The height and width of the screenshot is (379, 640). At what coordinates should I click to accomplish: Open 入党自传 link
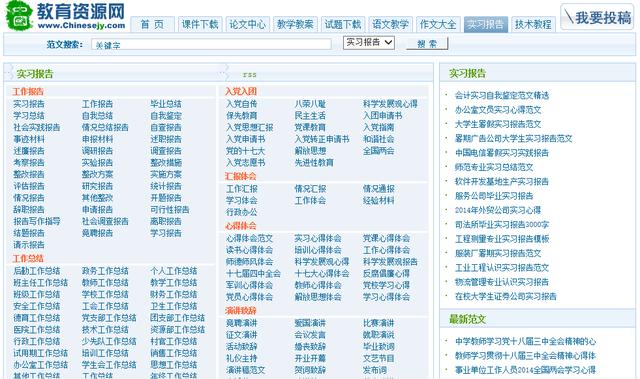(x=242, y=104)
